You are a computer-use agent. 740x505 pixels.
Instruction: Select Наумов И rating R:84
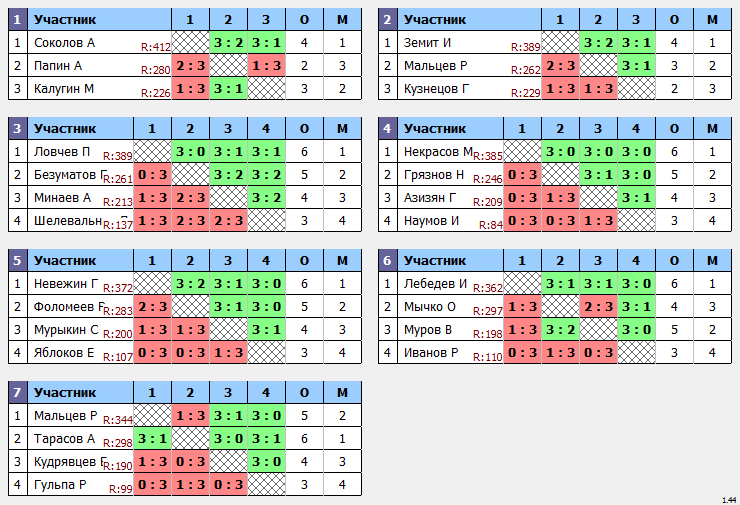coord(491,225)
